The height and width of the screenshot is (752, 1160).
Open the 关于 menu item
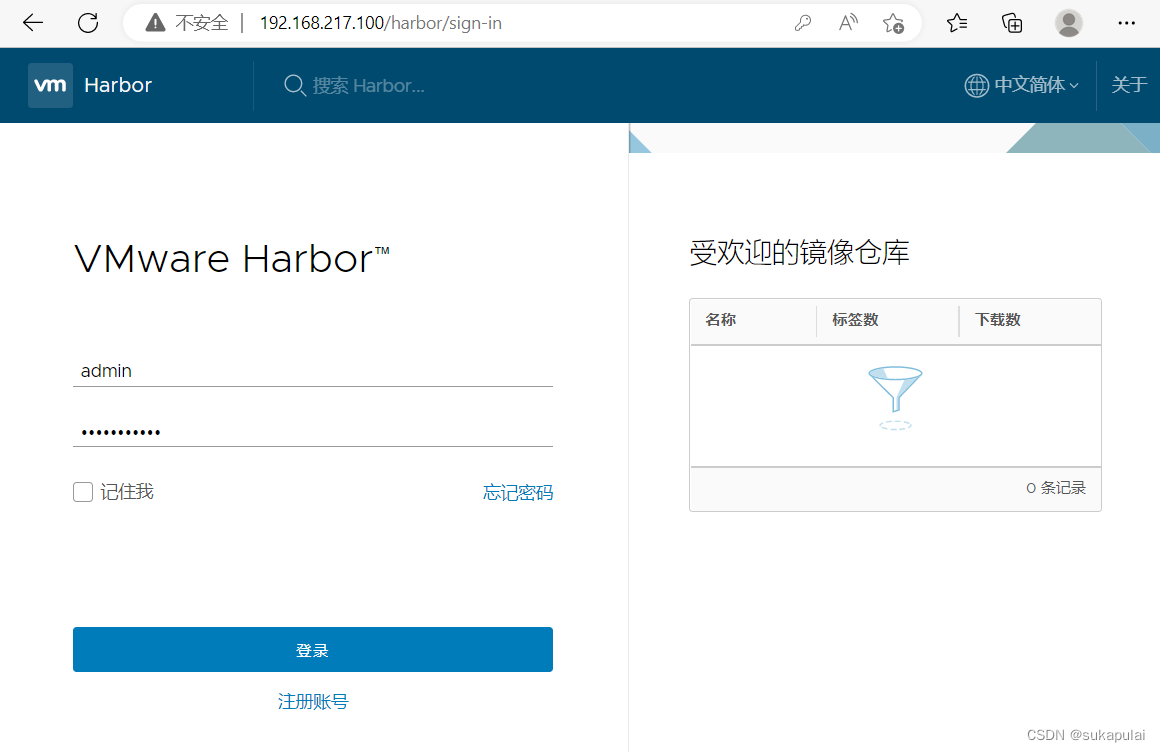pos(1129,85)
